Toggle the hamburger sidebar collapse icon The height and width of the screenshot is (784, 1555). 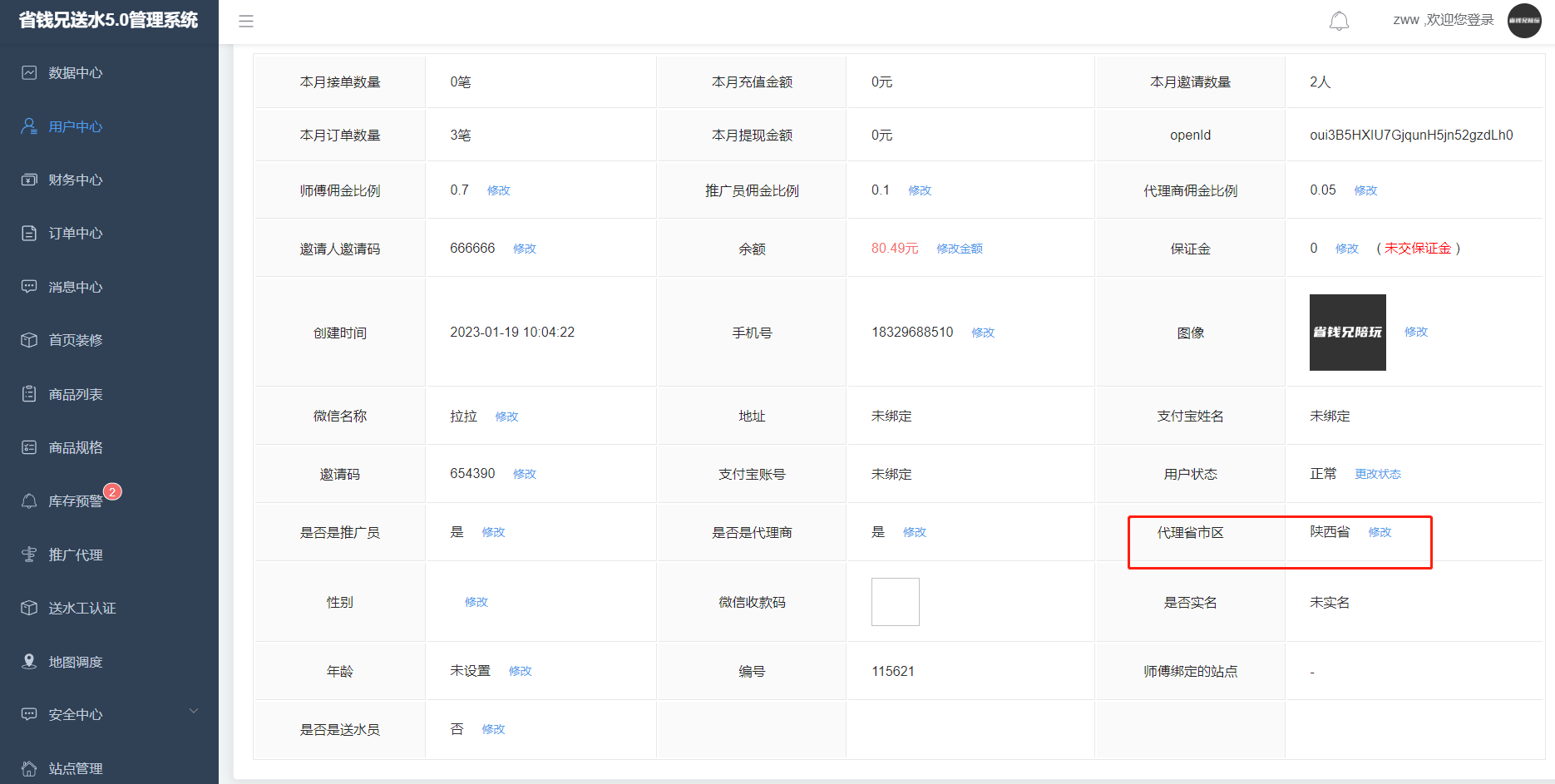click(x=246, y=21)
